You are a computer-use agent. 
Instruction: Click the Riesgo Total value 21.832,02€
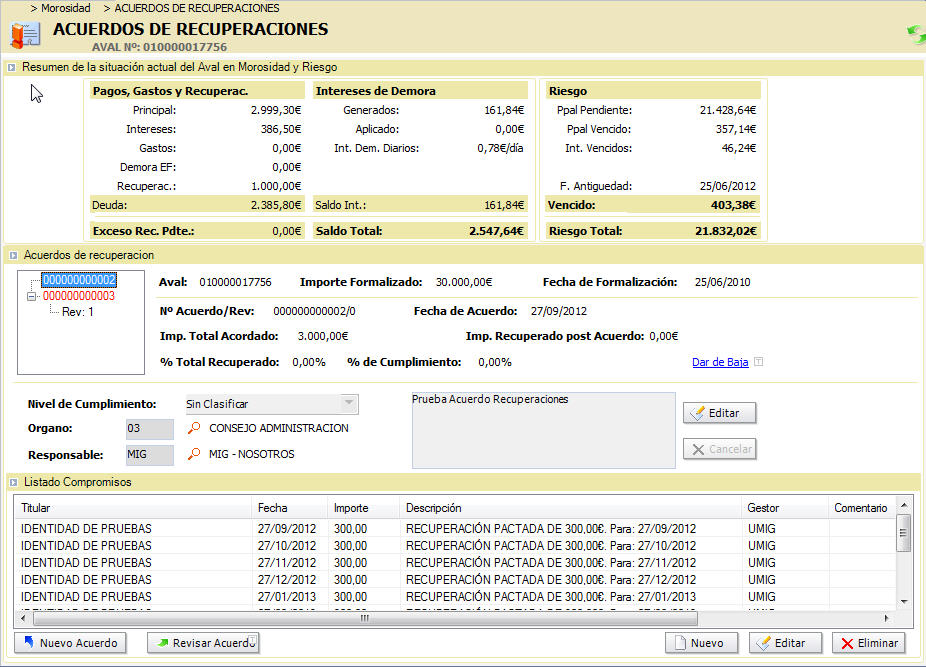pyautogui.click(x=725, y=231)
